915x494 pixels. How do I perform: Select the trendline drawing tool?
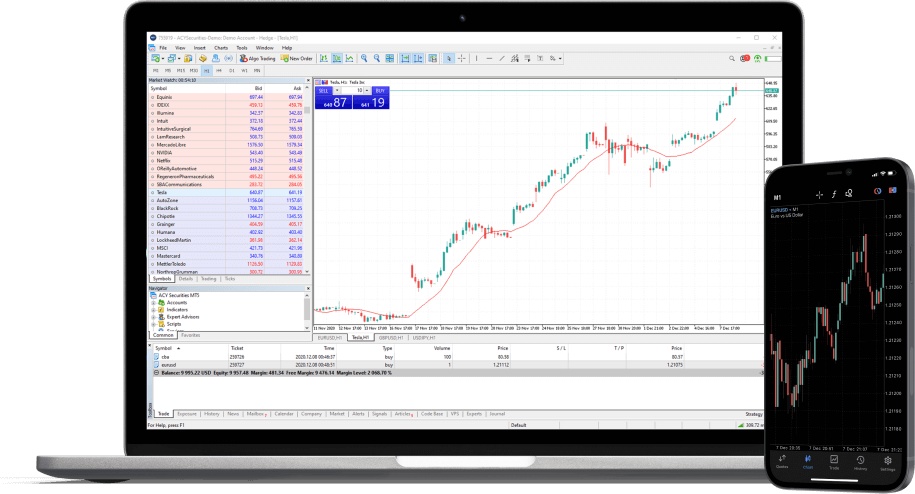[501, 58]
